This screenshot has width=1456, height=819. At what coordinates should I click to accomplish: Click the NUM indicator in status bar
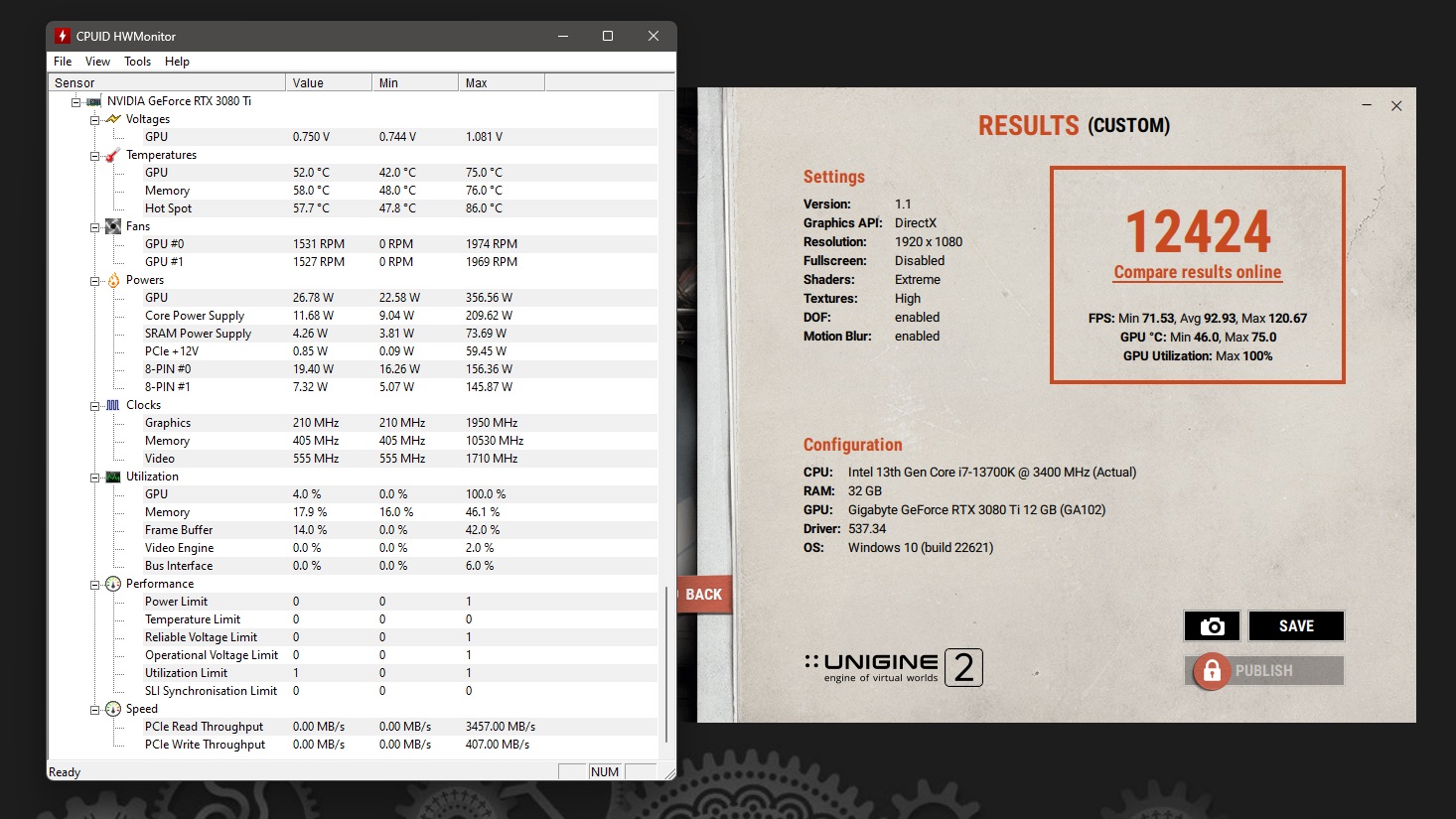pyautogui.click(x=605, y=772)
